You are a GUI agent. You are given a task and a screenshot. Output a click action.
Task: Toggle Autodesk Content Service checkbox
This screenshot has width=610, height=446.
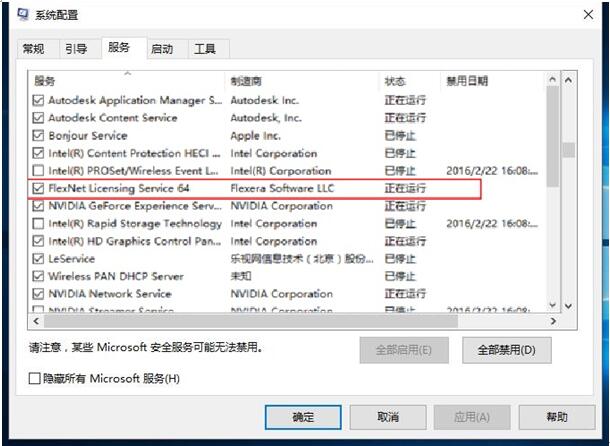coord(38,118)
